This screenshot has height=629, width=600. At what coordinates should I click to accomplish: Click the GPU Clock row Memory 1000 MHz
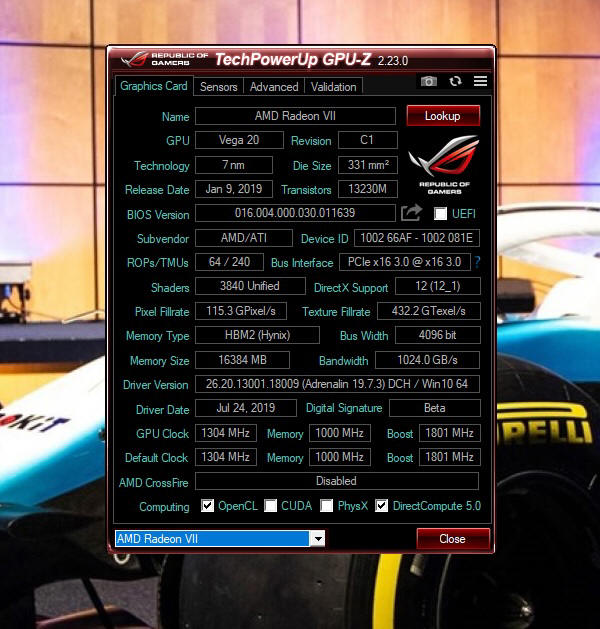(340, 433)
